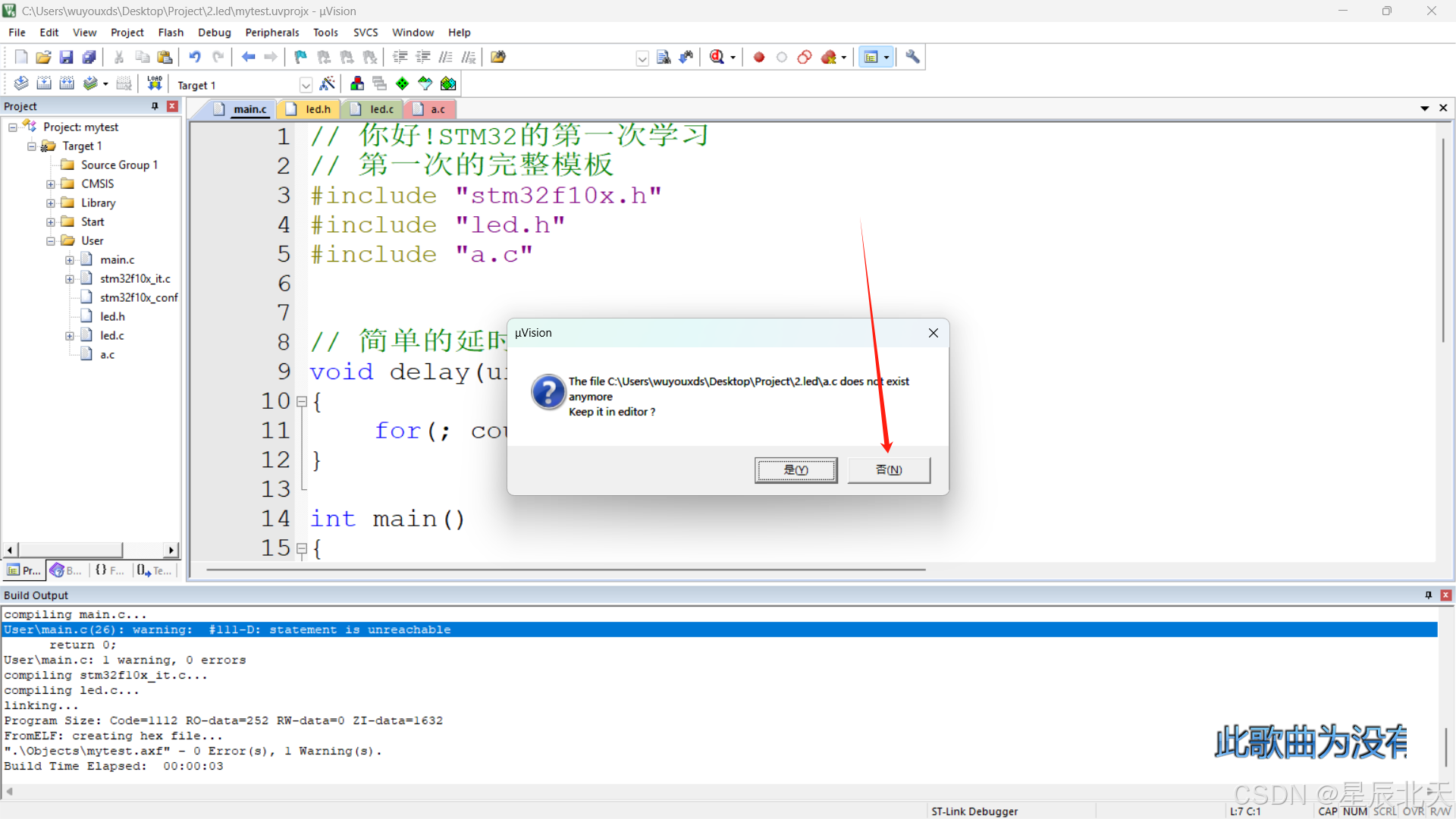Image resolution: width=1456 pixels, height=819 pixels.
Task: Open the Peripherals menu
Action: [x=271, y=33]
